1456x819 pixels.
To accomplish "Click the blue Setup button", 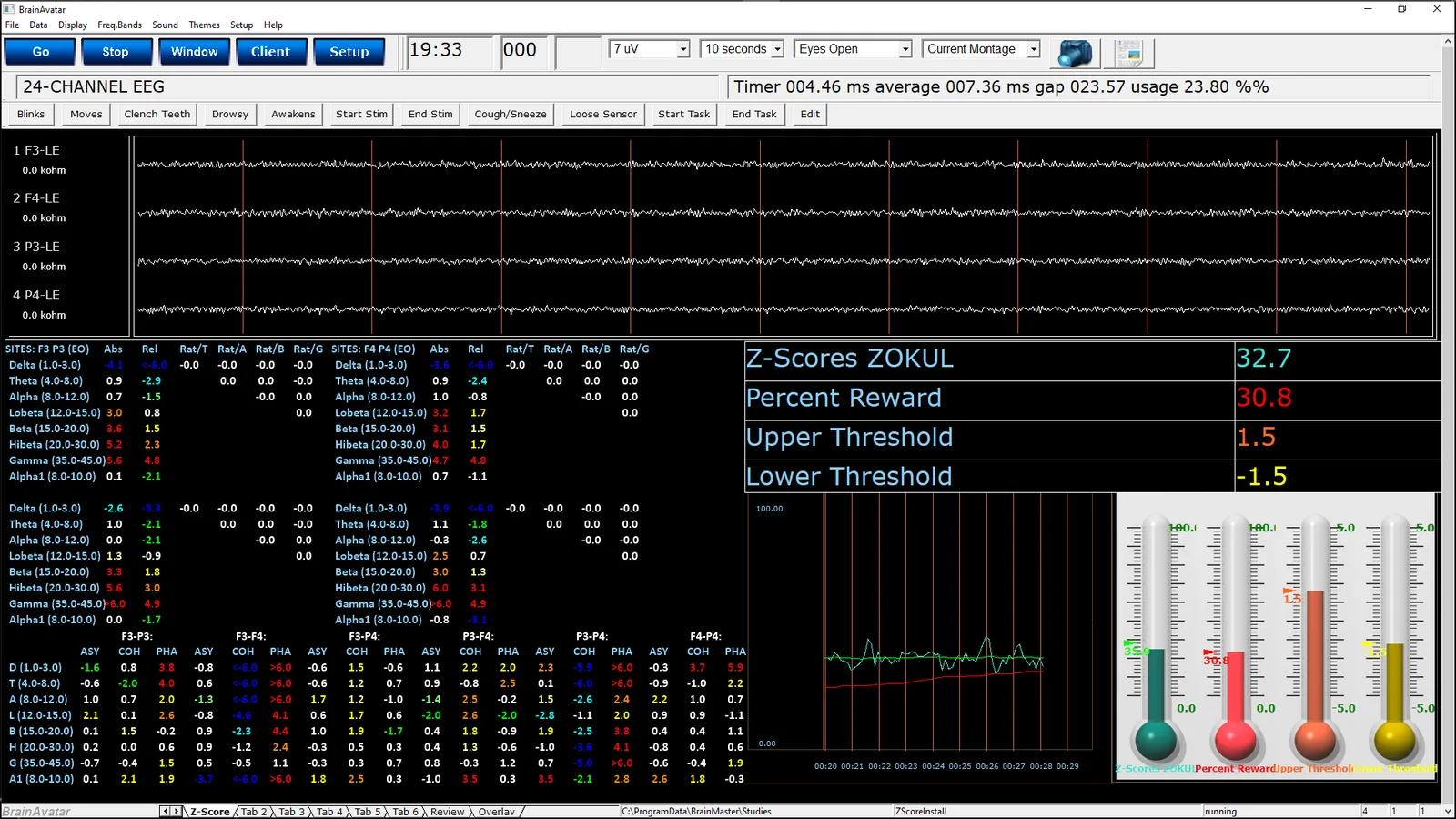I will (349, 52).
